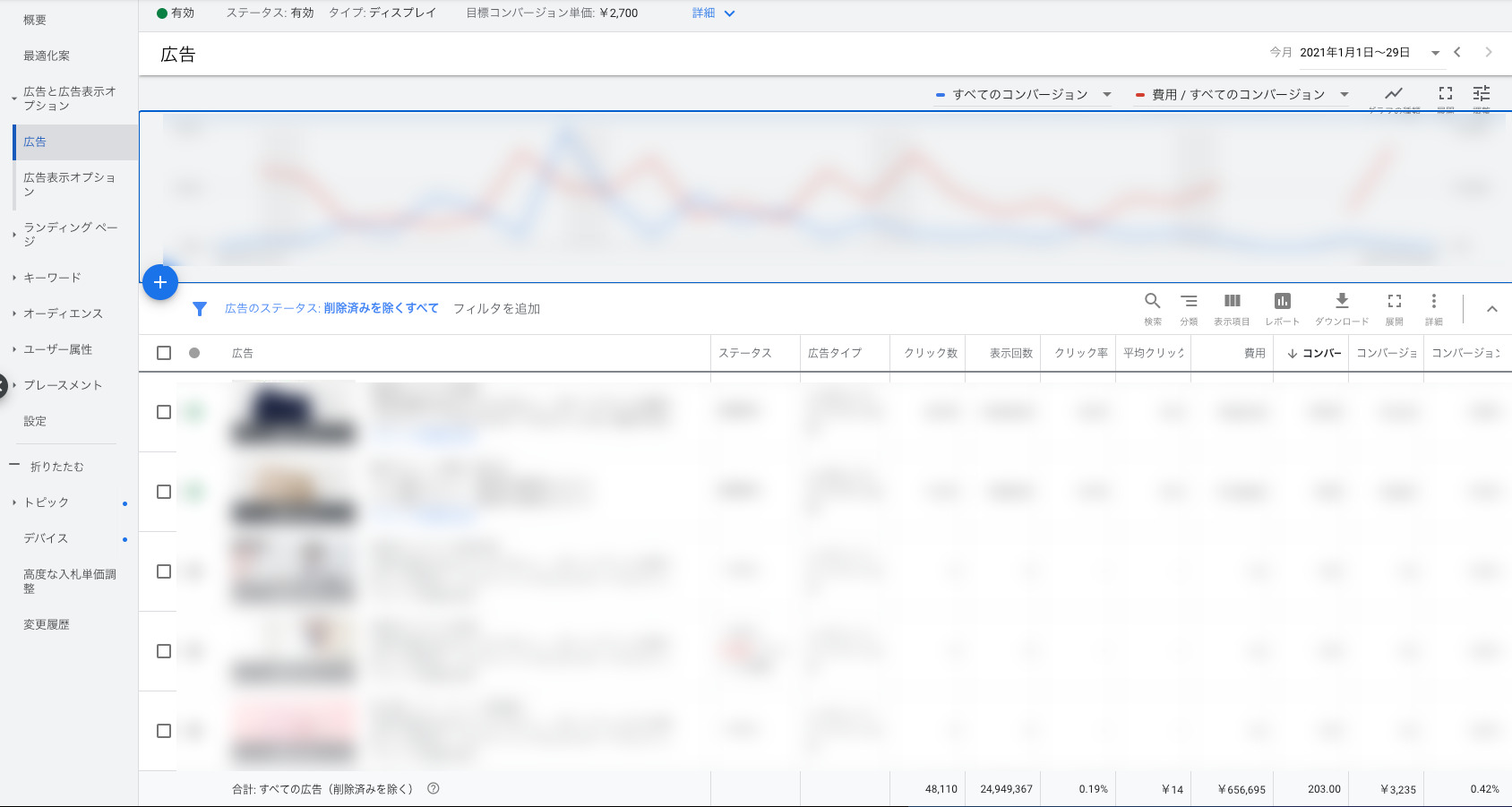1512x807 pixels.
Task: Check the third ad row checkbox
Action: click(164, 571)
